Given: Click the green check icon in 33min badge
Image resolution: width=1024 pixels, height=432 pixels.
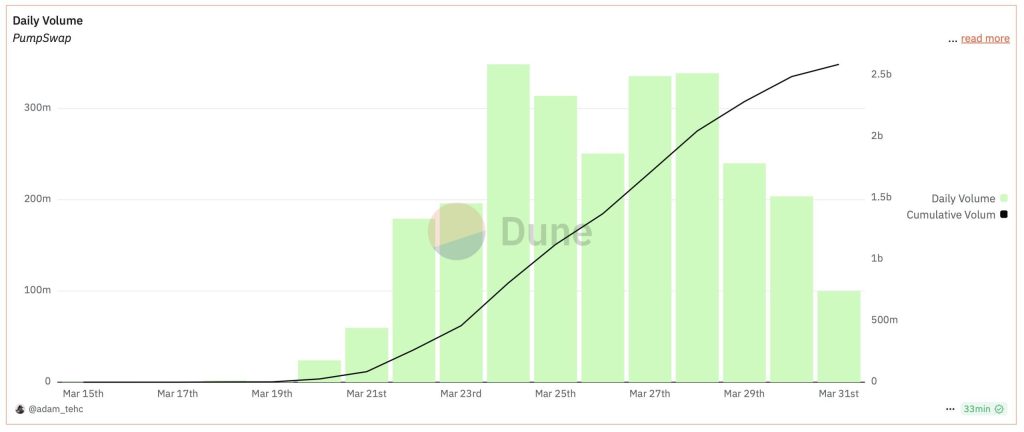Looking at the screenshot, I should [x=999, y=409].
